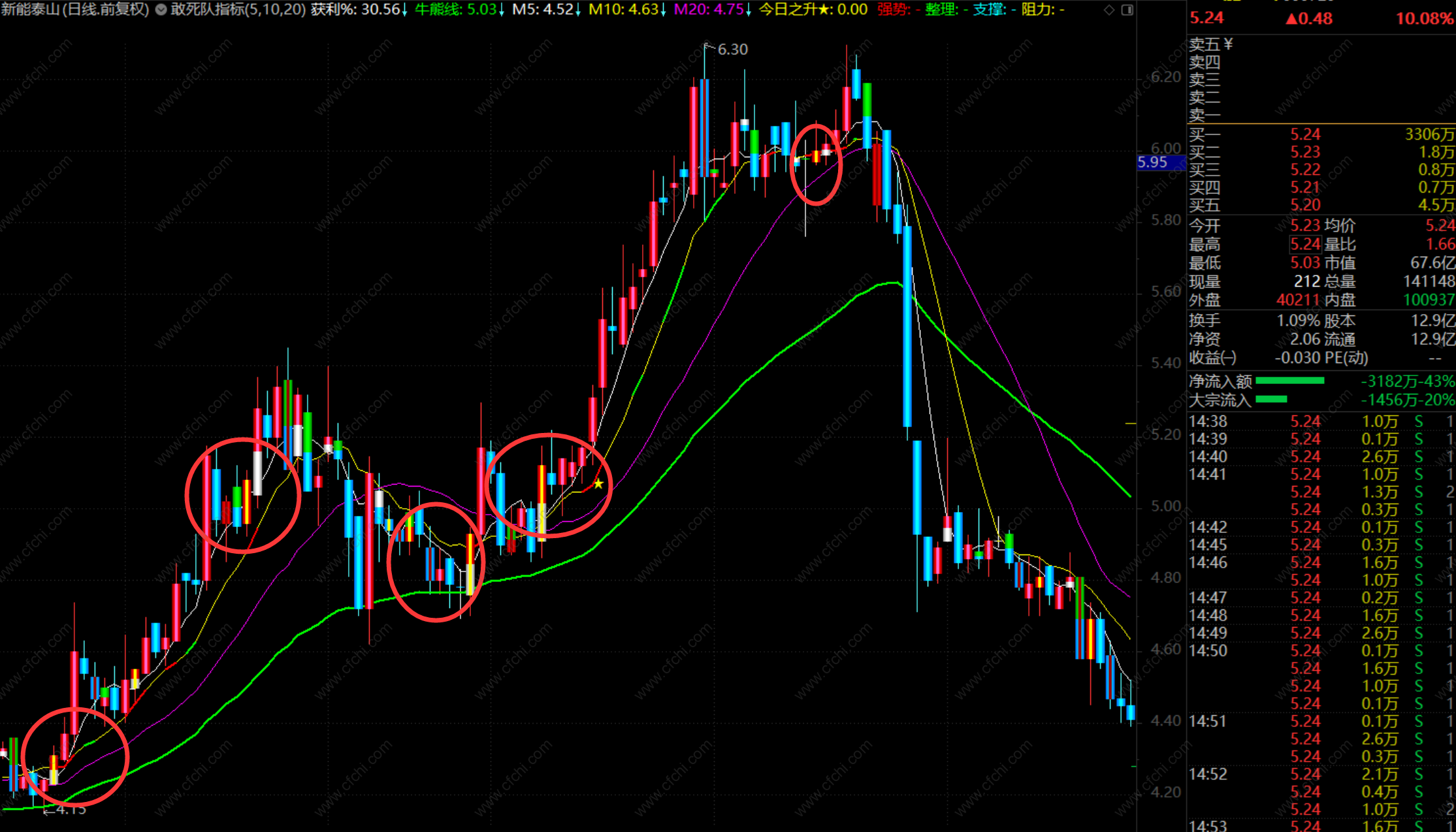
Task: Click the 大宗流入 green bar
Action: (x=1271, y=399)
